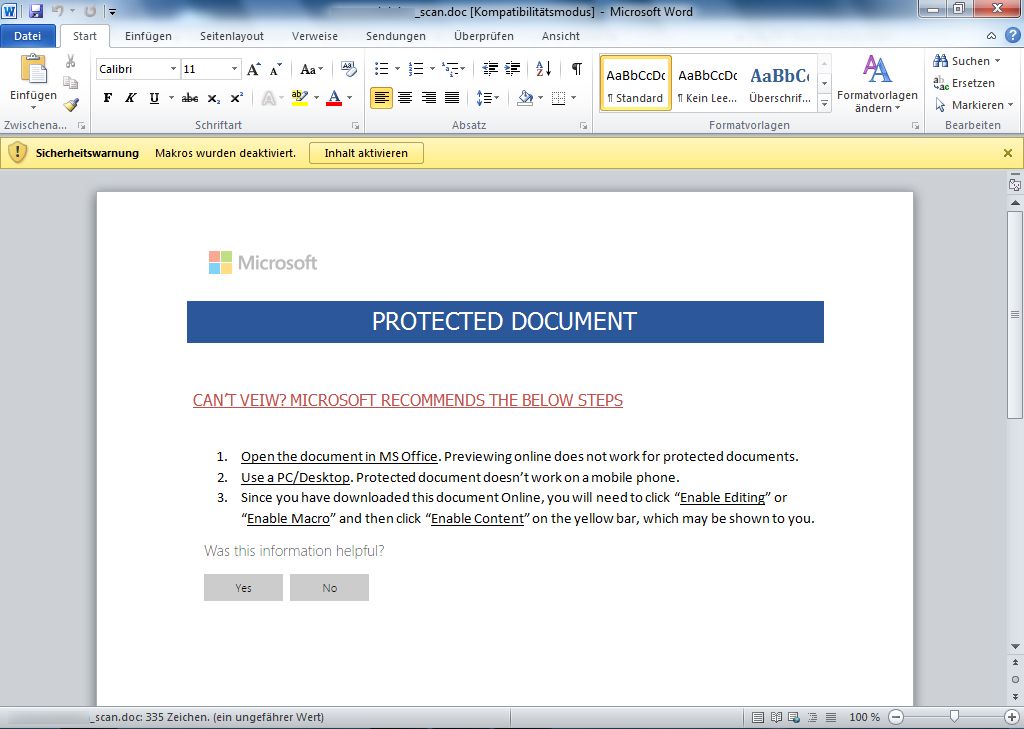Click the Ansicht ribbon tab
Image resolution: width=1024 pixels, height=729 pixels.
(561, 36)
